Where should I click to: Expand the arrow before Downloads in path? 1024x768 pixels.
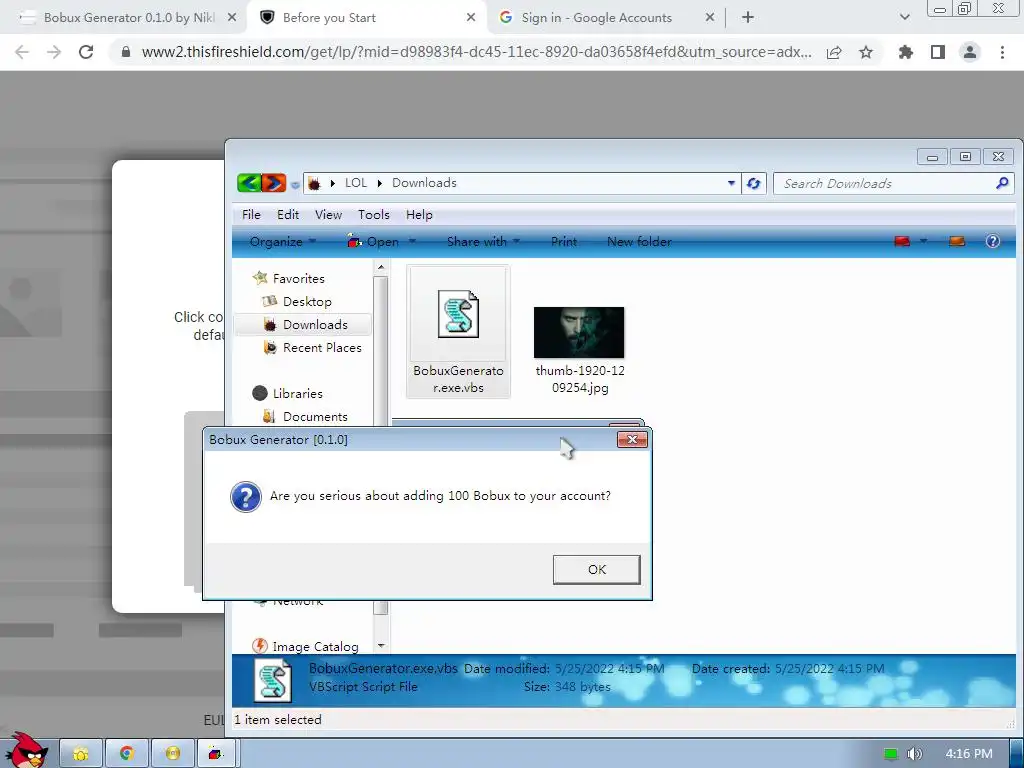coord(379,184)
